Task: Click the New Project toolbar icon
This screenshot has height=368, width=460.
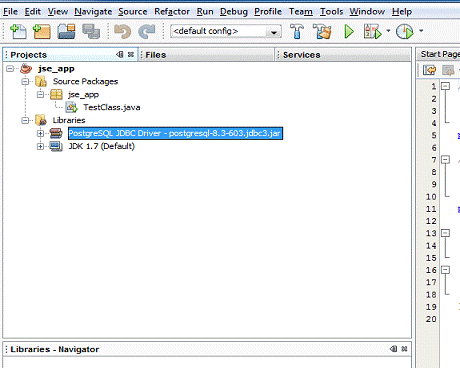Action: click(42, 31)
